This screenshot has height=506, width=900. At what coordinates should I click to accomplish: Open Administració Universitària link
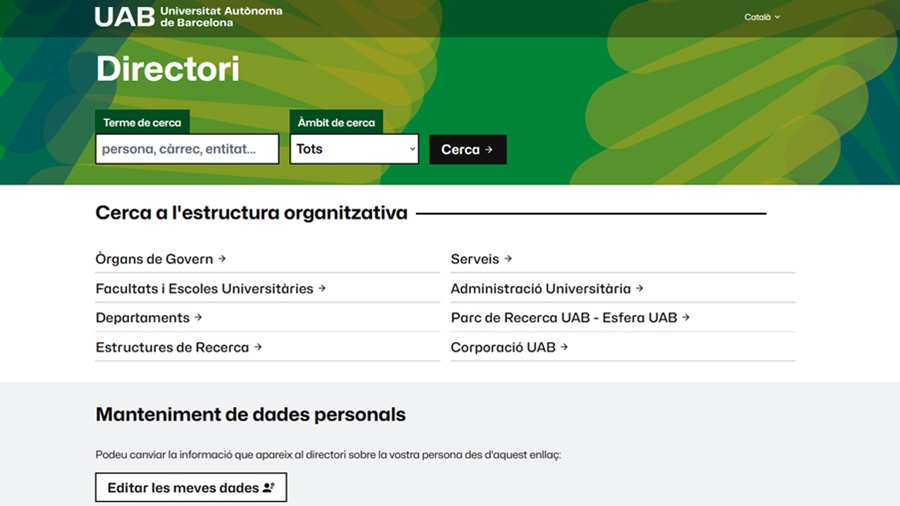point(546,289)
